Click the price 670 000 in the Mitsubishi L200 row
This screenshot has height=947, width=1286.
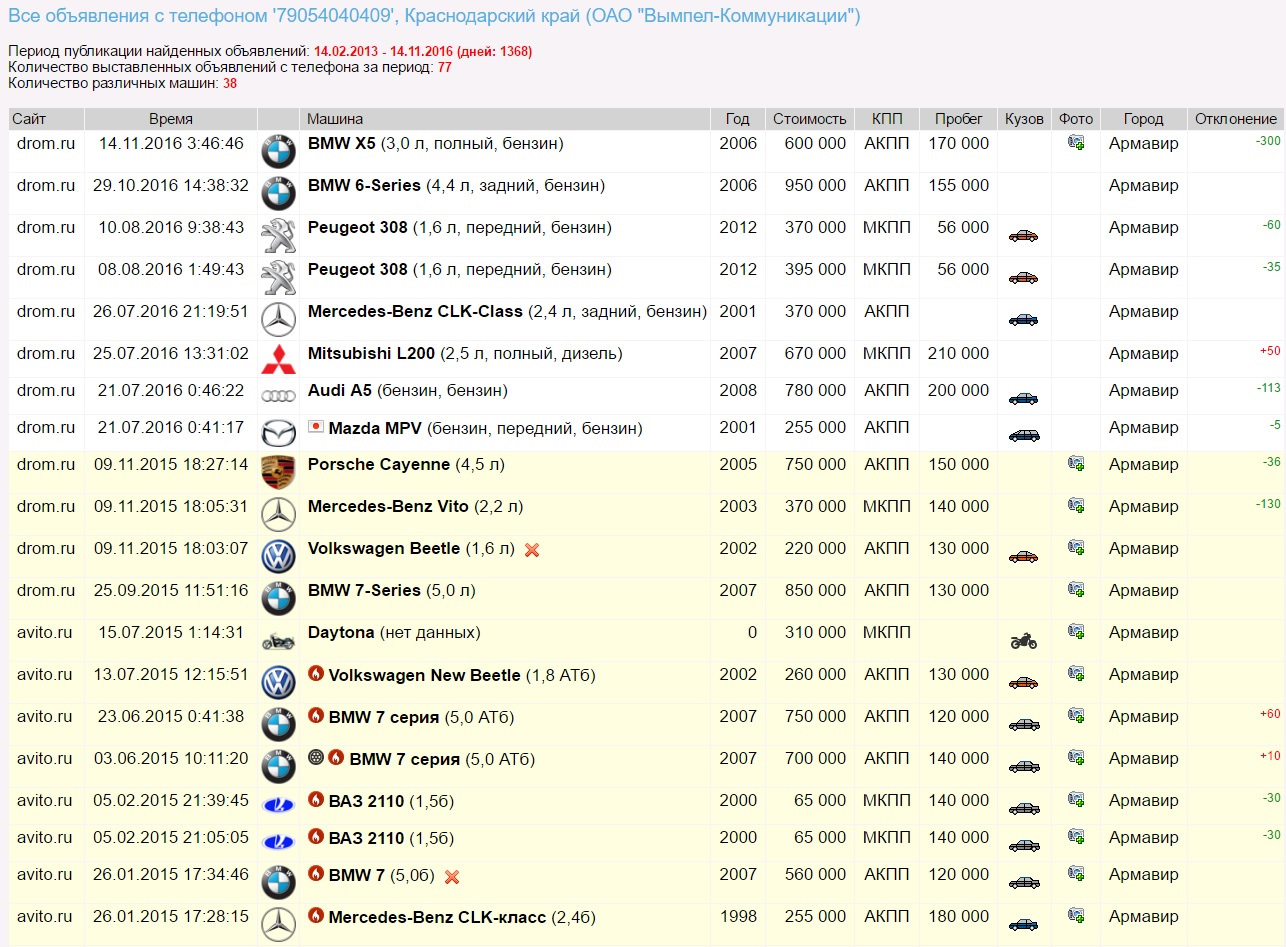(815, 354)
